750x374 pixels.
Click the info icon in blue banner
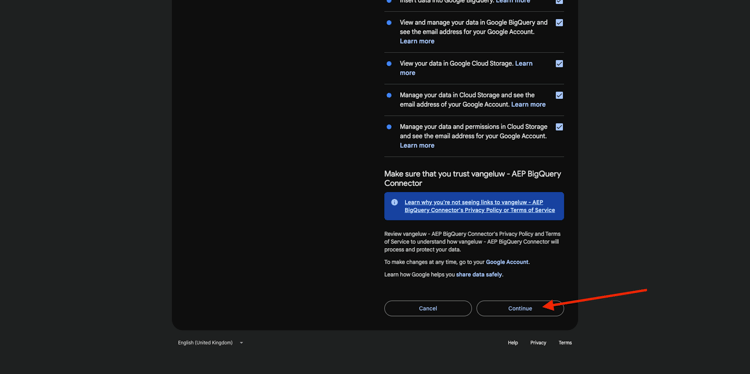[x=394, y=202]
